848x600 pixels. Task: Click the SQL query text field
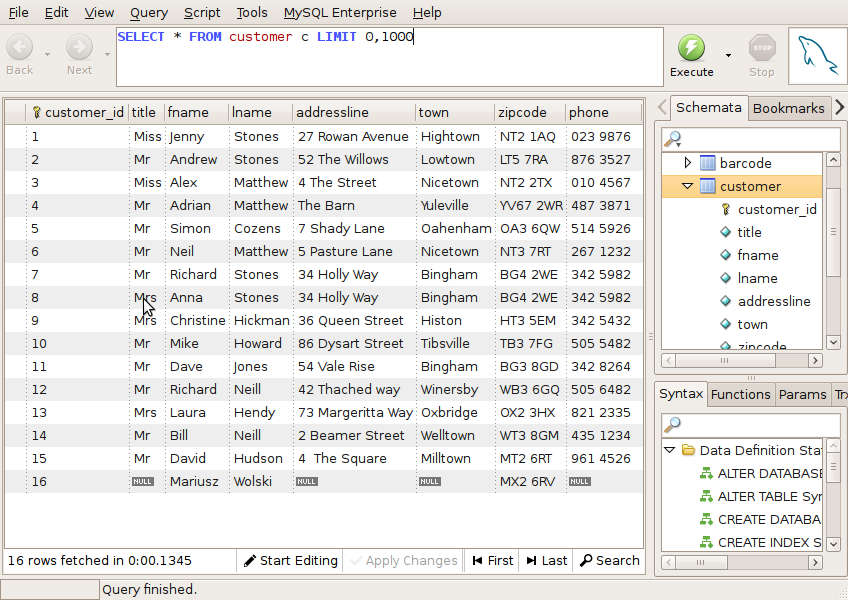pyautogui.click(x=389, y=57)
